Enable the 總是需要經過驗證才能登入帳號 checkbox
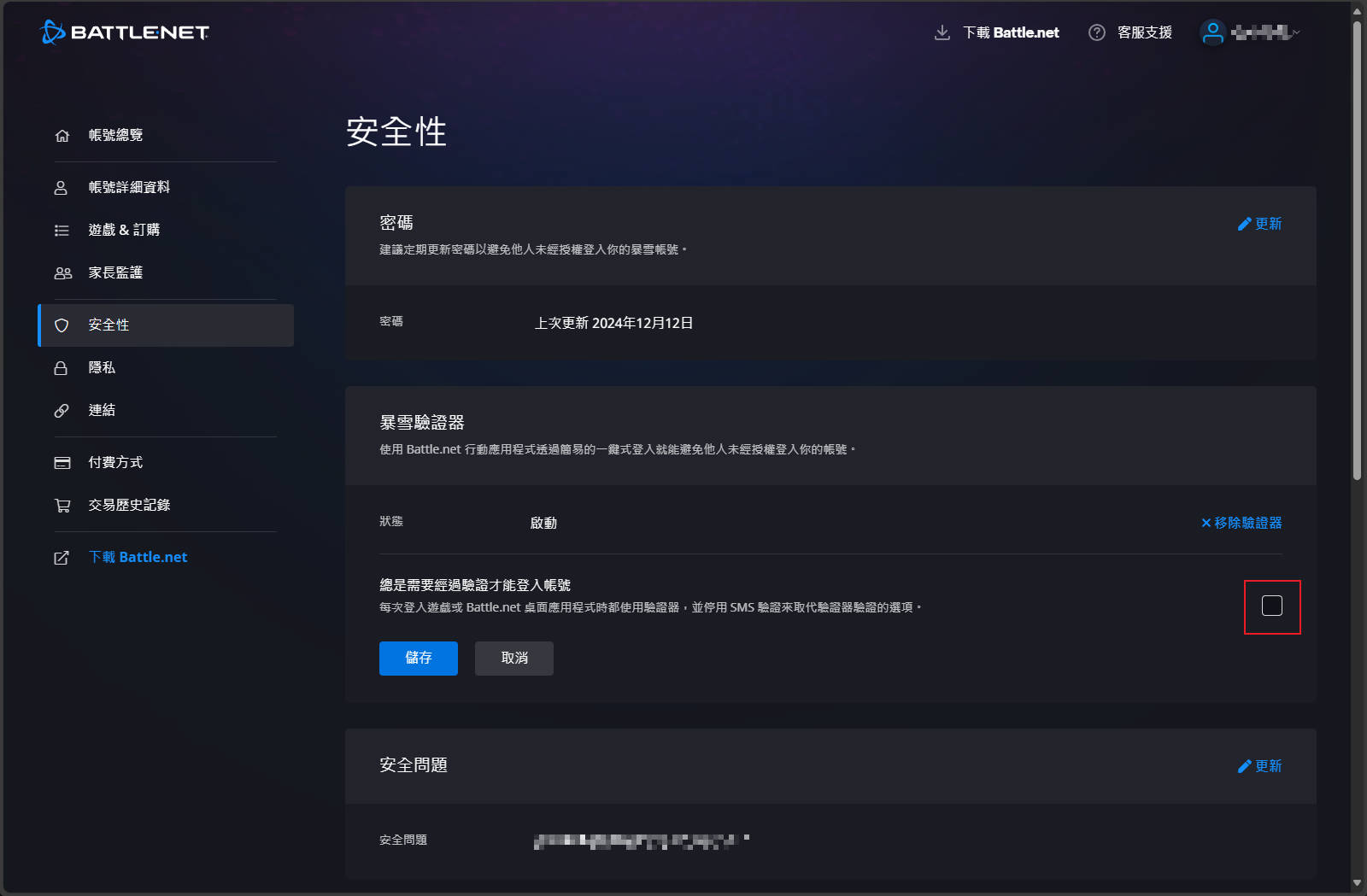The height and width of the screenshot is (896, 1367). pos(1272,606)
